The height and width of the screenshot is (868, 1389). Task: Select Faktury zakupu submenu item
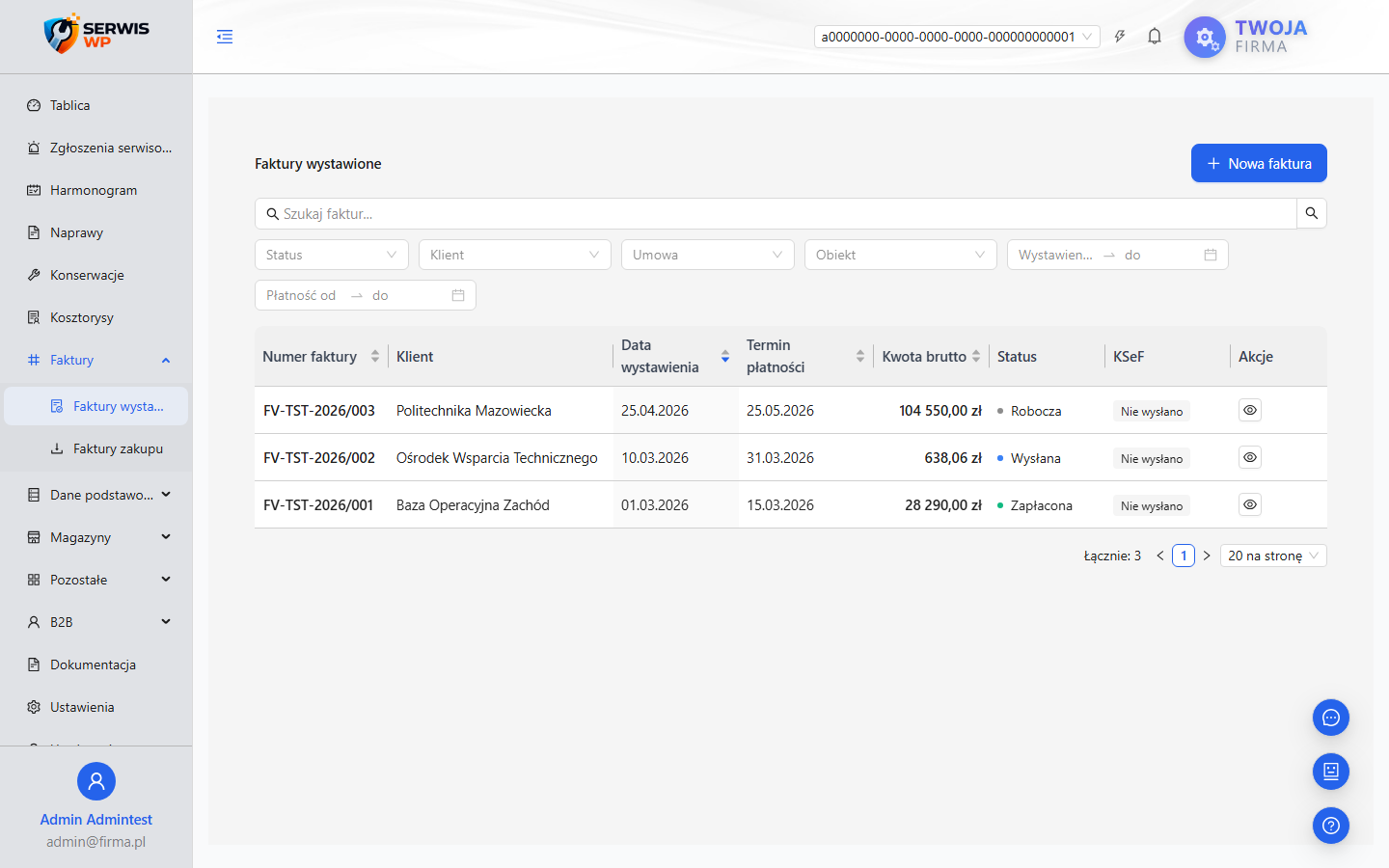[x=96, y=448]
